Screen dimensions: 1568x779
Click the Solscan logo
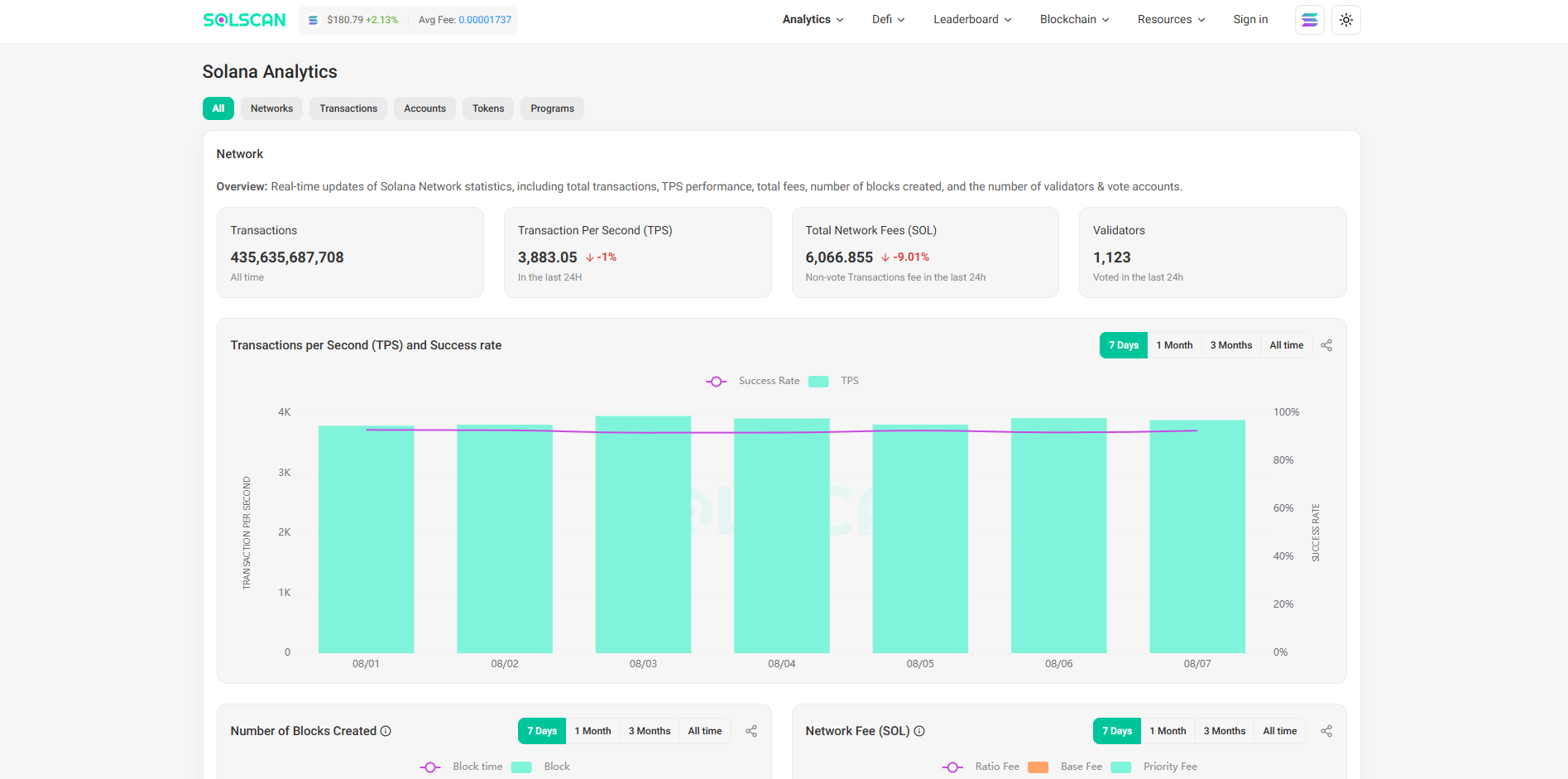pos(243,19)
